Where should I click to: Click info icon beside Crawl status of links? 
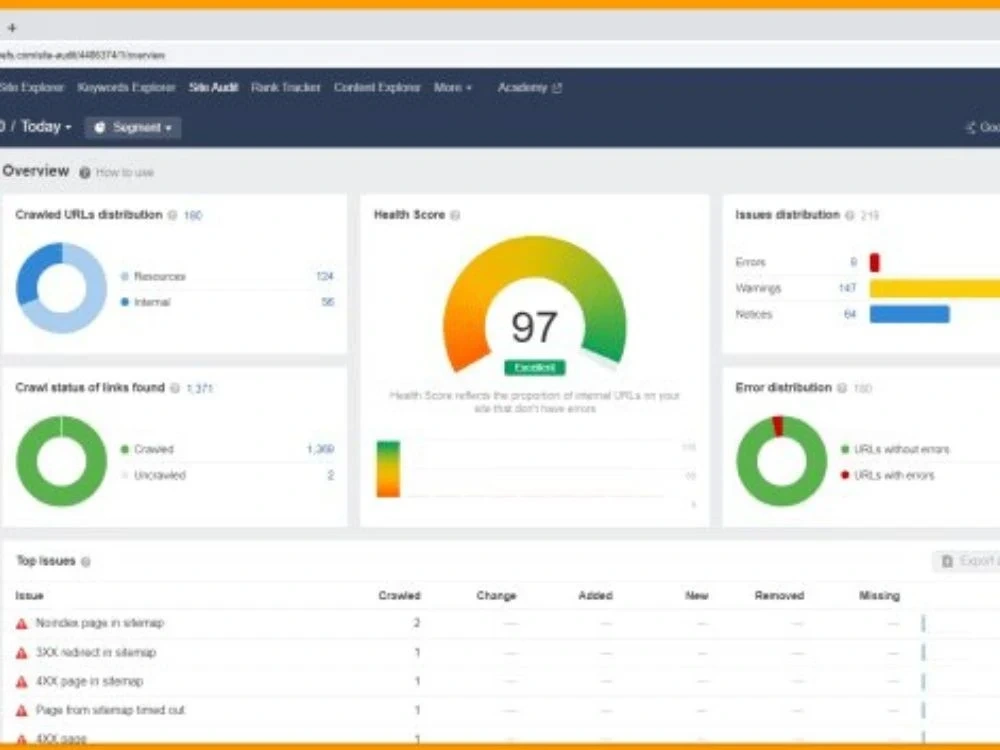pyautogui.click(x=175, y=388)
